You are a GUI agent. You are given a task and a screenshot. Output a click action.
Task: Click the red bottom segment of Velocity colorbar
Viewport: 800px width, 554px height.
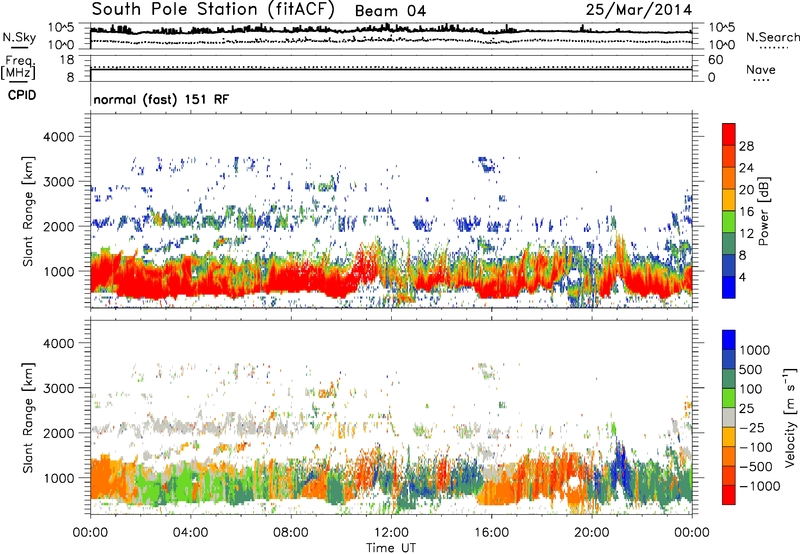click(729, 495)
